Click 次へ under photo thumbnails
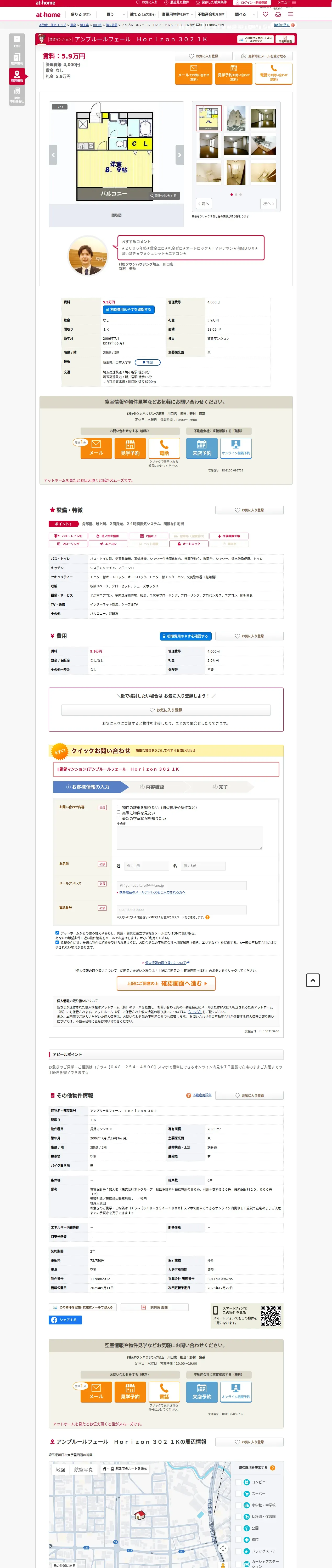 pyautogui.click(x=268, y=203)
